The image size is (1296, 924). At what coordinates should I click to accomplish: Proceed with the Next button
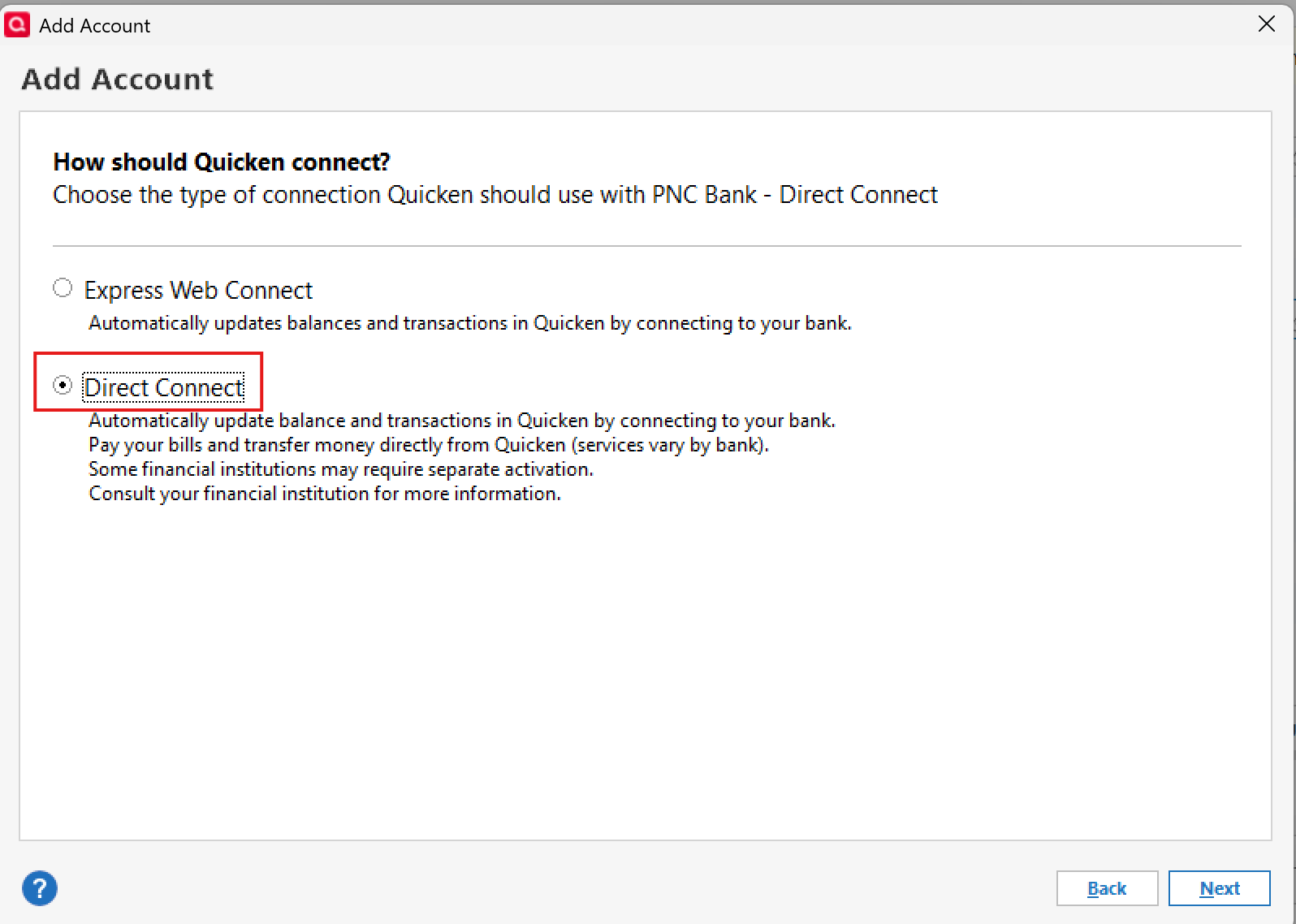point(1219,888)
